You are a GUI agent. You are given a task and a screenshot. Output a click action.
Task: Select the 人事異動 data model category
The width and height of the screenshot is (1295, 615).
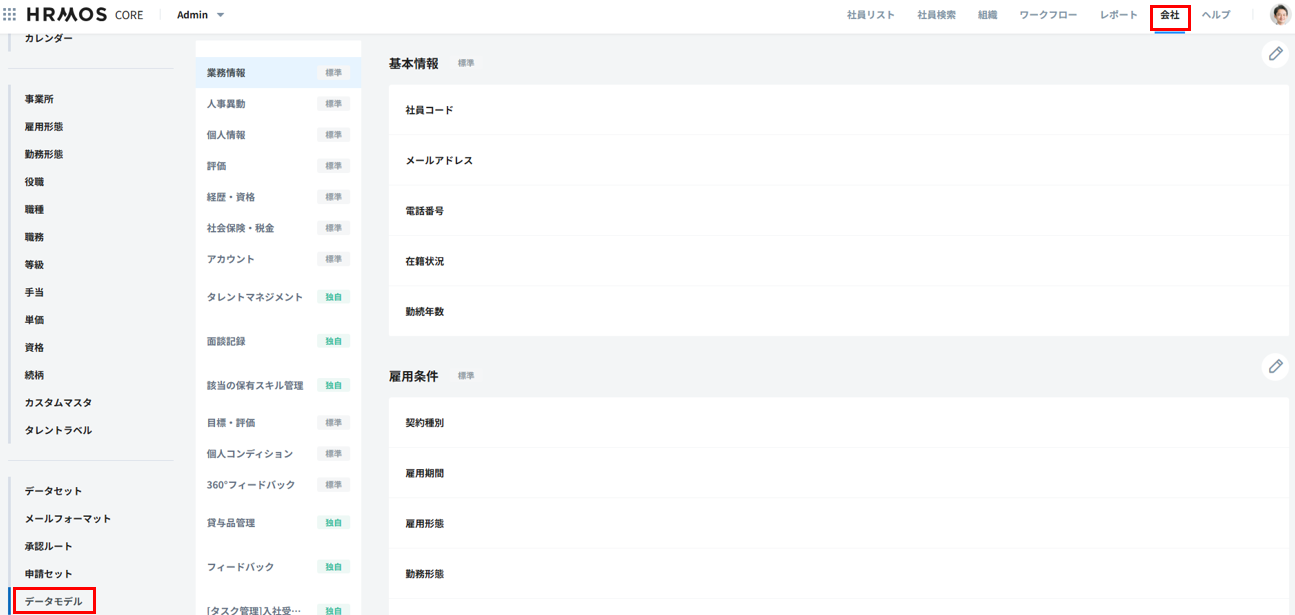(226, 104)
